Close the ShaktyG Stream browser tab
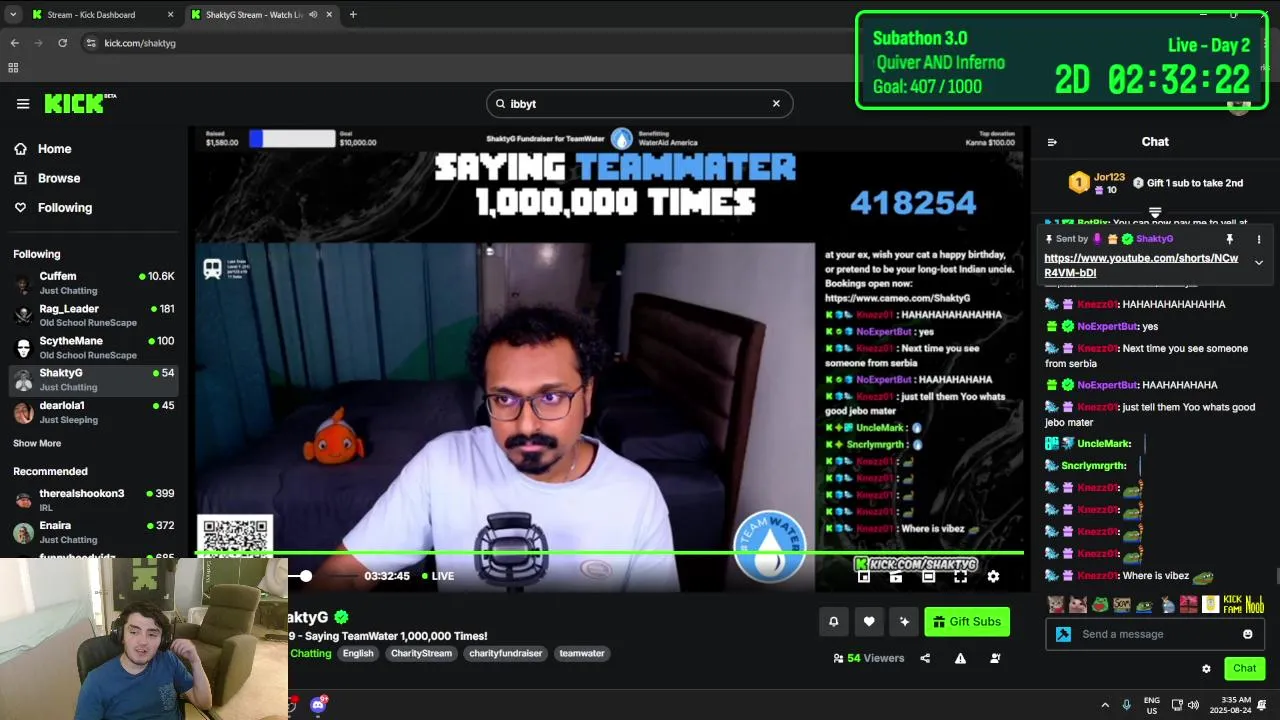This screenshot has width=1280, height=720. point(328,15)
